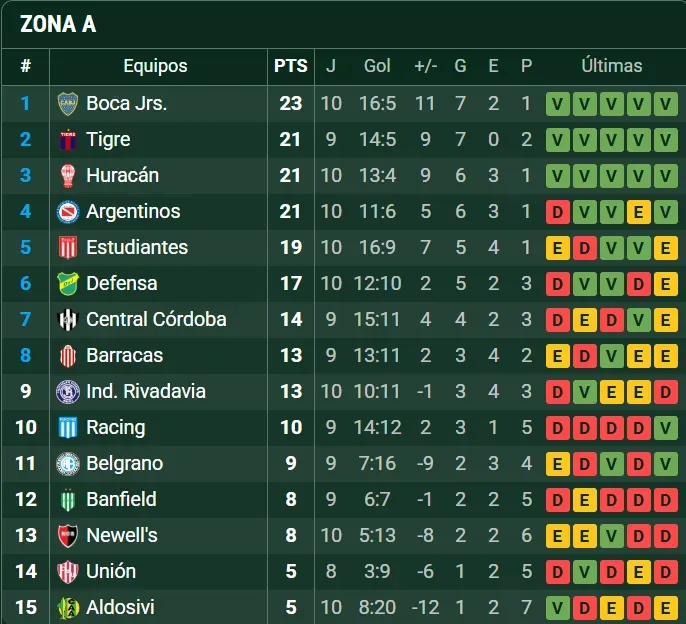Click the Gol column header
The height and width of the screenshot is (624, 686).
(x=377, y=66)
